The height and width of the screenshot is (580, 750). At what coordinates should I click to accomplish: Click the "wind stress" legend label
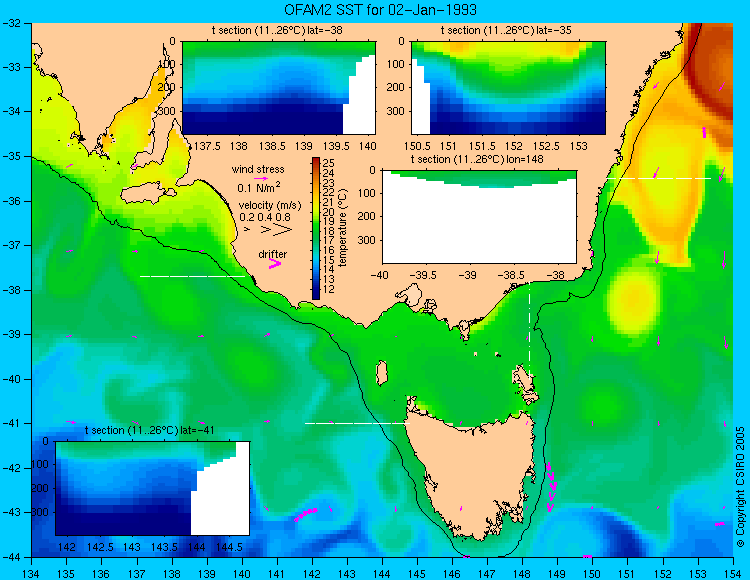(x=258, y=169)
